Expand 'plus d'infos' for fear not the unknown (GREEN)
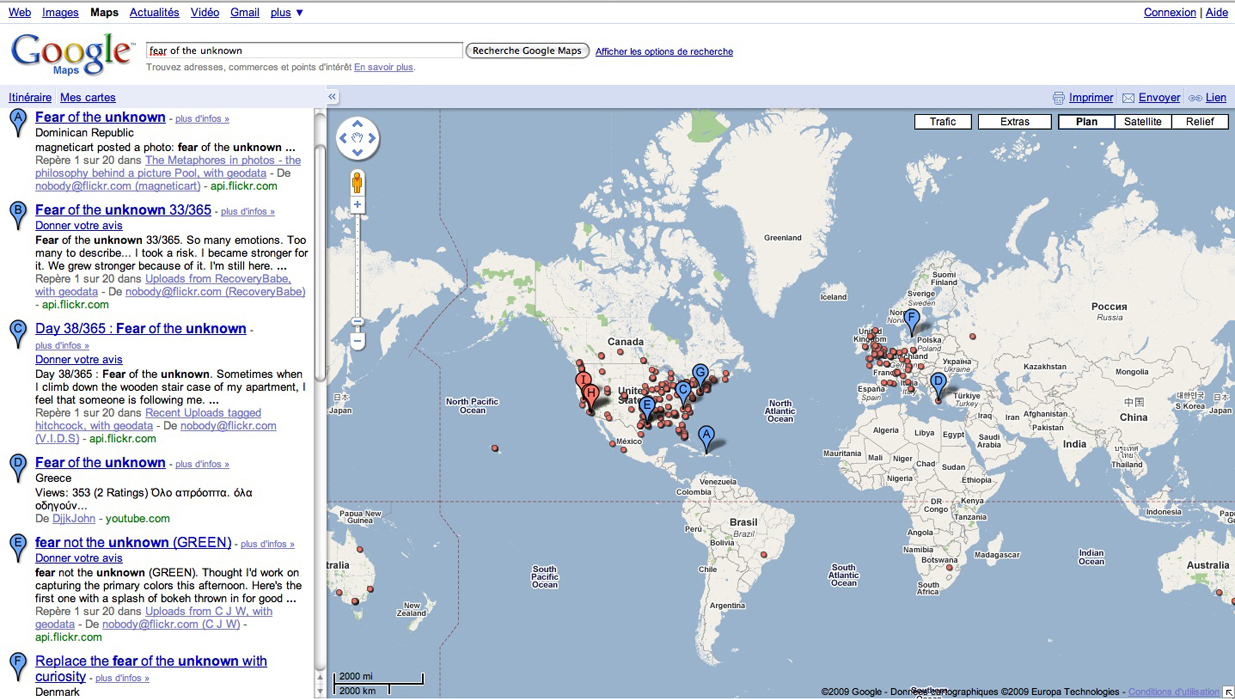1235x699 pixels. [267, 545]
